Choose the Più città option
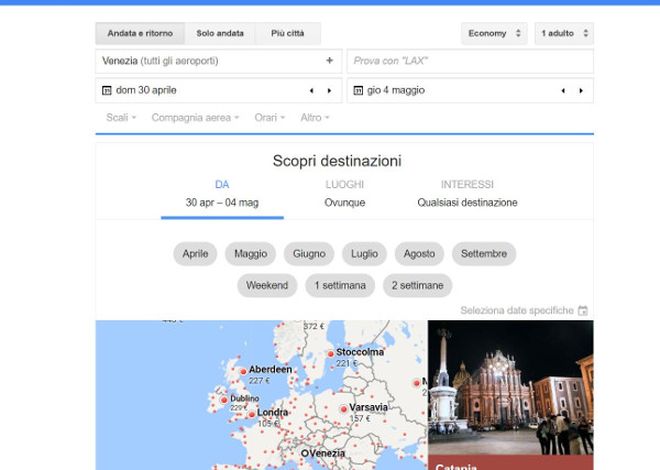The width and height of the screenshot is (660, 470). pos(287,33)
